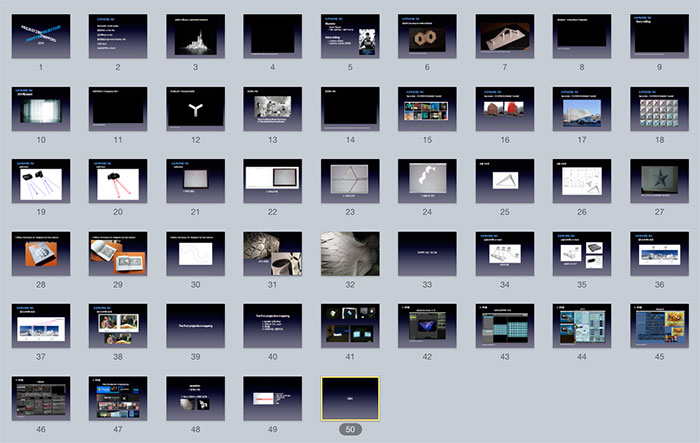This screenshot has width=700, height=443.
Task: Select slide 1 title thumbnail
Action: coord(41,36)
